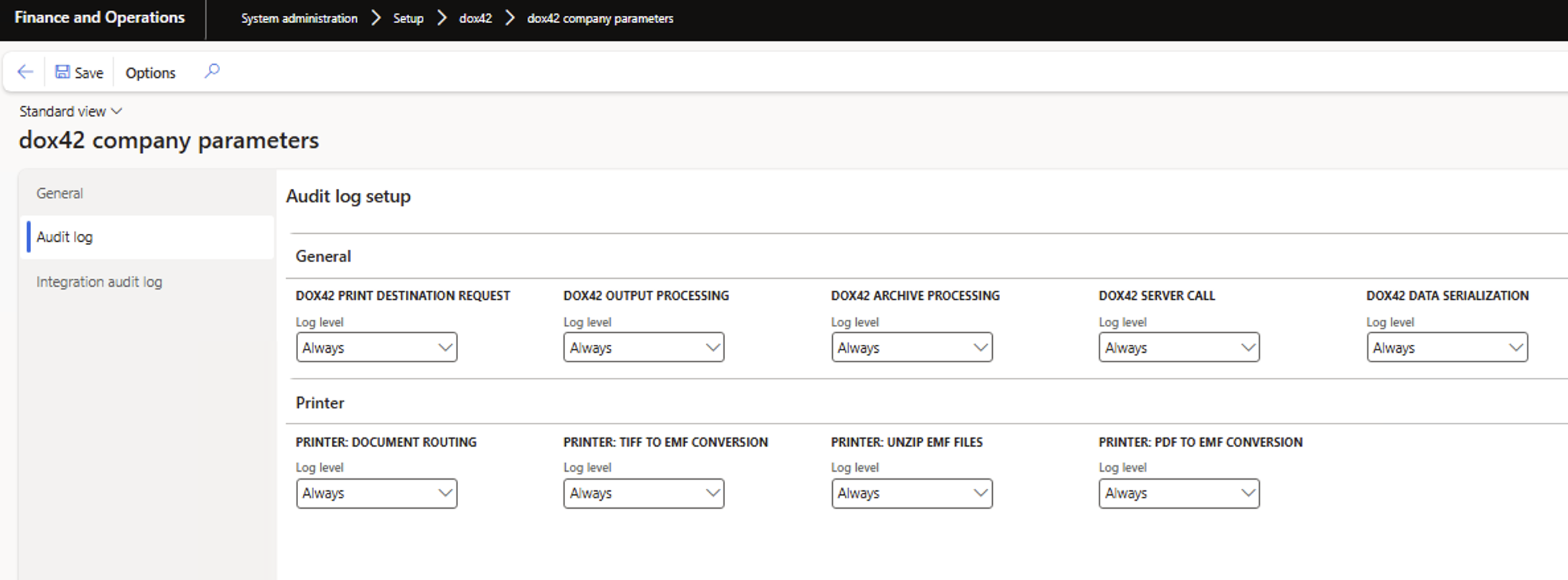
Task: Click DOX42 ARCHIVE PROCESSING label
Action: point(916,296)
